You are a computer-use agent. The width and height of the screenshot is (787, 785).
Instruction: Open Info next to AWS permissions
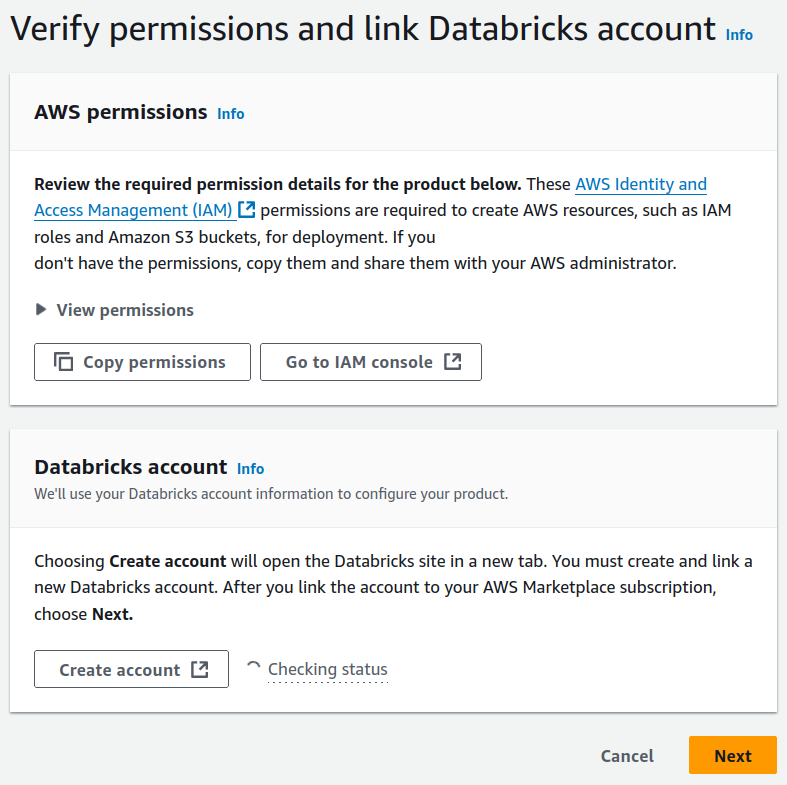(x=231, y=114)
